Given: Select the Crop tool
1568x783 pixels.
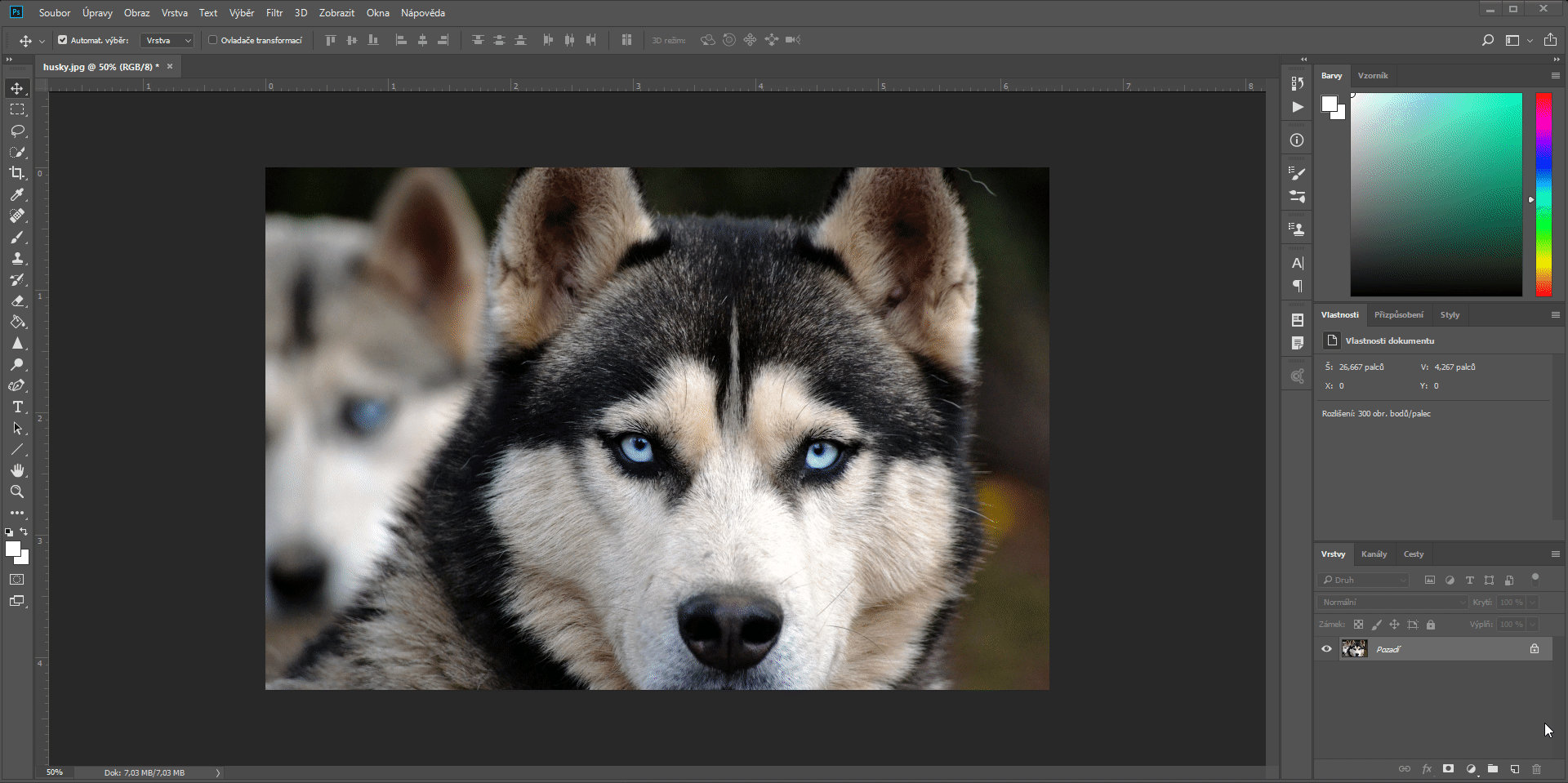Looking at the screenshot, I should tap(17, 173).
